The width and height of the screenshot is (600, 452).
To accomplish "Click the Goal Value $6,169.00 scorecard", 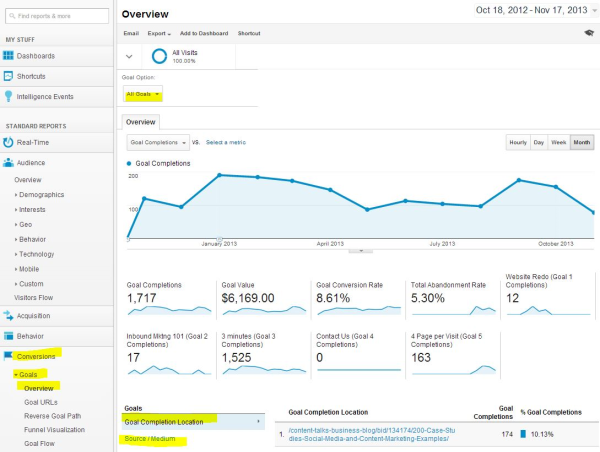I will click(264, 299).
